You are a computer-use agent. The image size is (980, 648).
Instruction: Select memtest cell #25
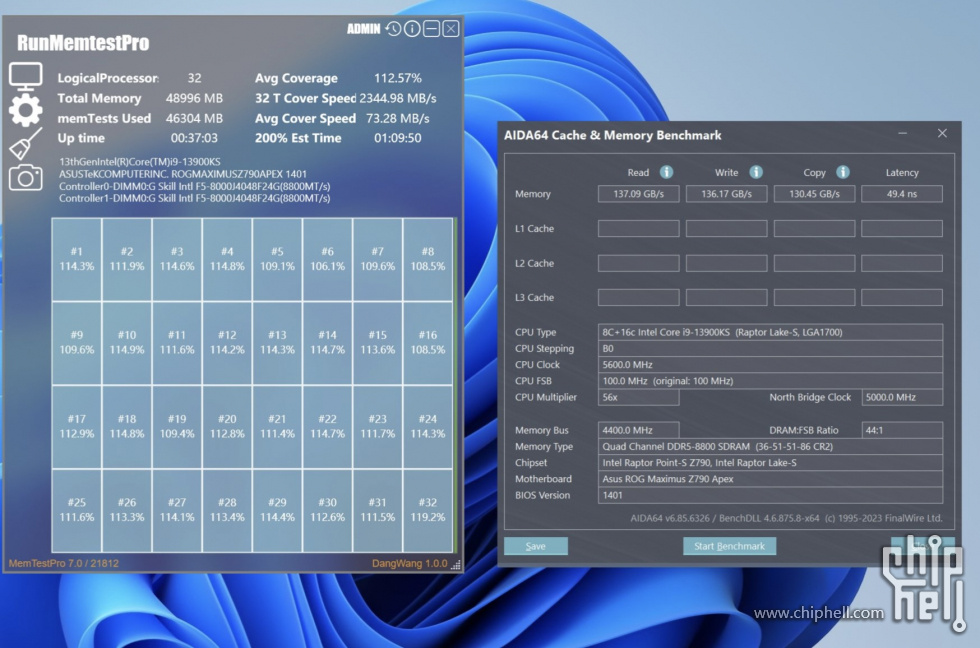click(x=77, y=511)
